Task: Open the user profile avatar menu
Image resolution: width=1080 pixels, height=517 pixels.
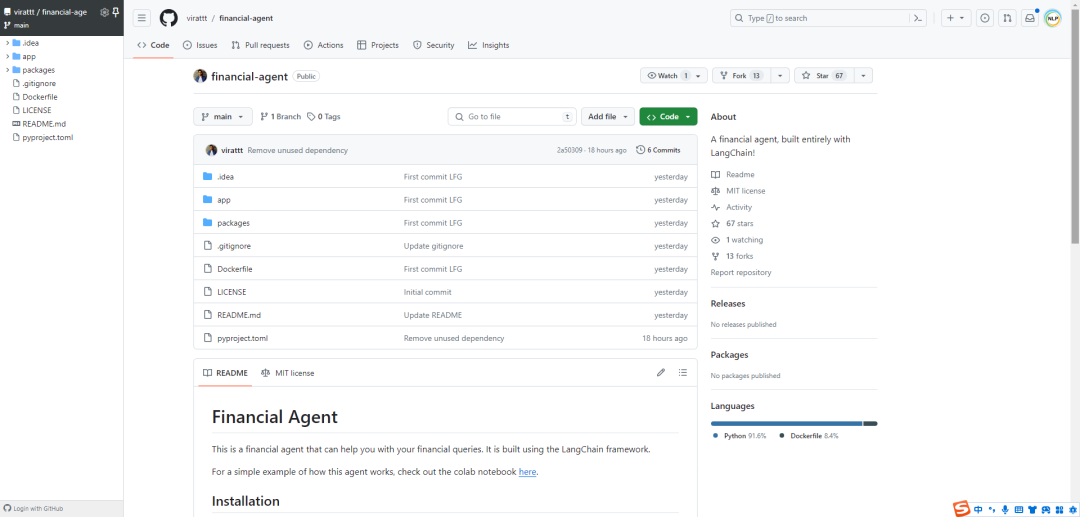Action: point(1052,19)
